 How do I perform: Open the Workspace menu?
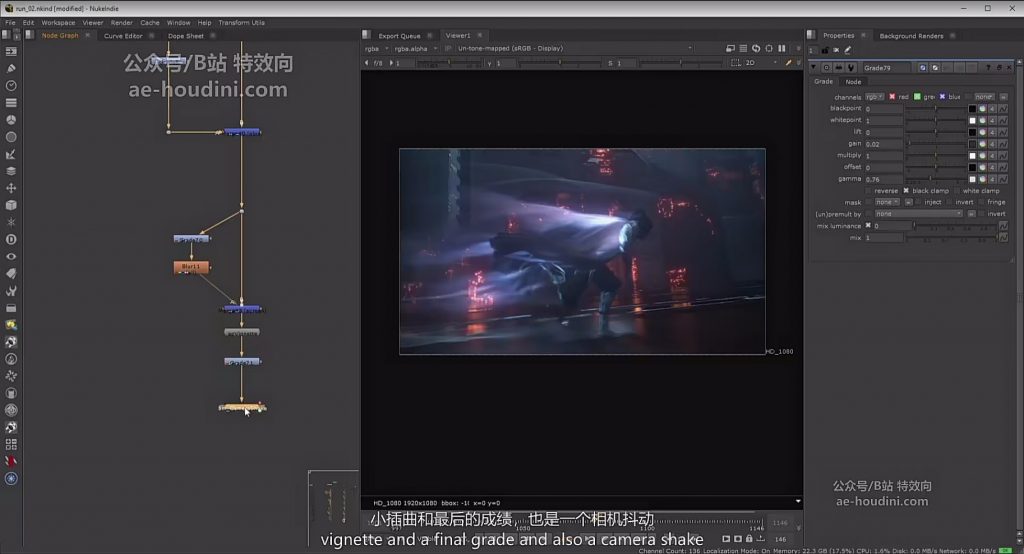58,22
